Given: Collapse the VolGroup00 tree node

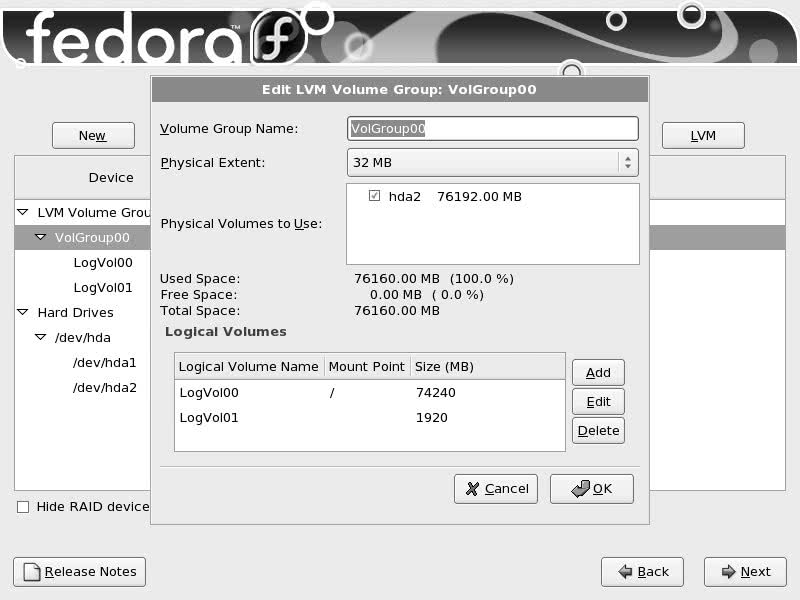Looking at the screenshot, I should pos(40,237).
